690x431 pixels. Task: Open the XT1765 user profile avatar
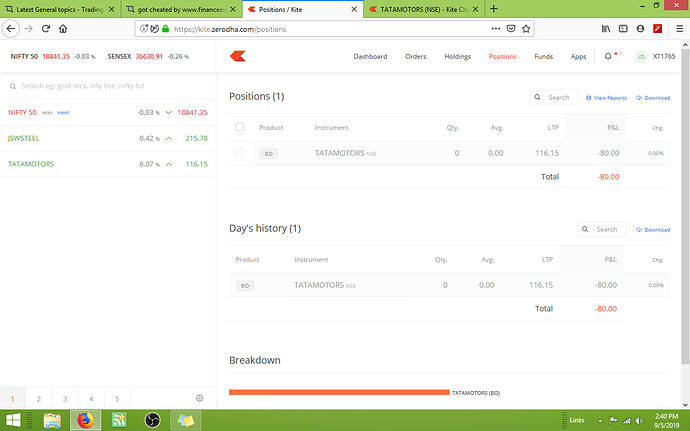point(641,56)
